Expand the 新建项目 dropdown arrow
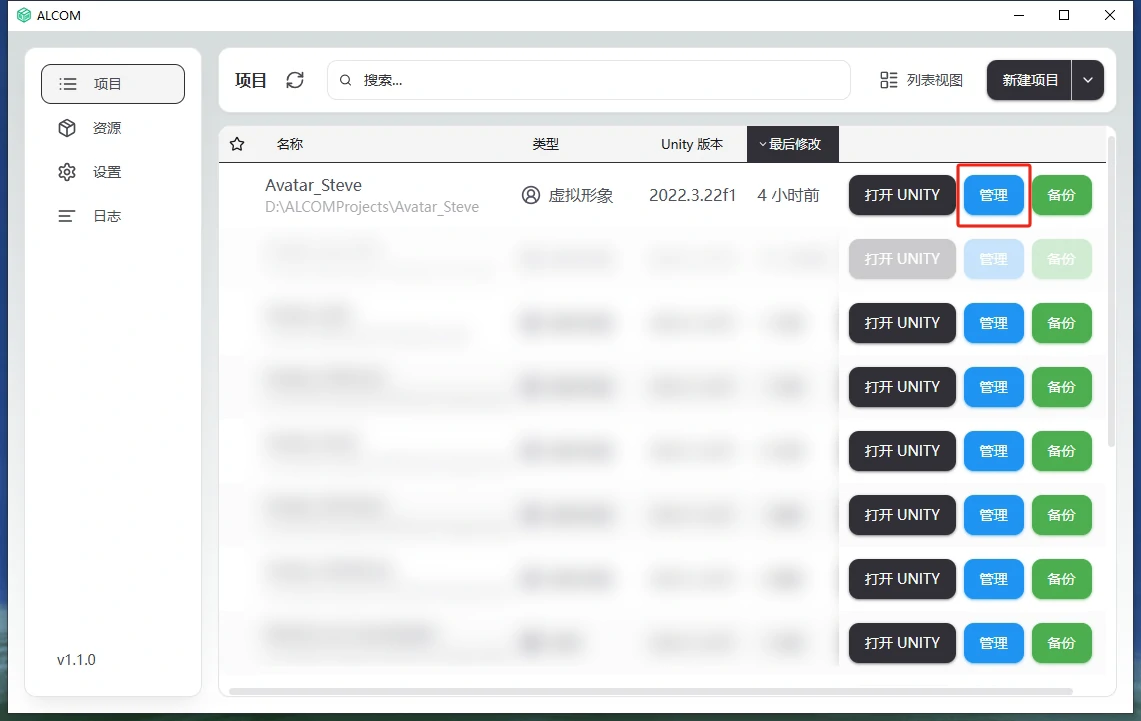Viewport: 1141px width, 721px height. coord(1088,80)
